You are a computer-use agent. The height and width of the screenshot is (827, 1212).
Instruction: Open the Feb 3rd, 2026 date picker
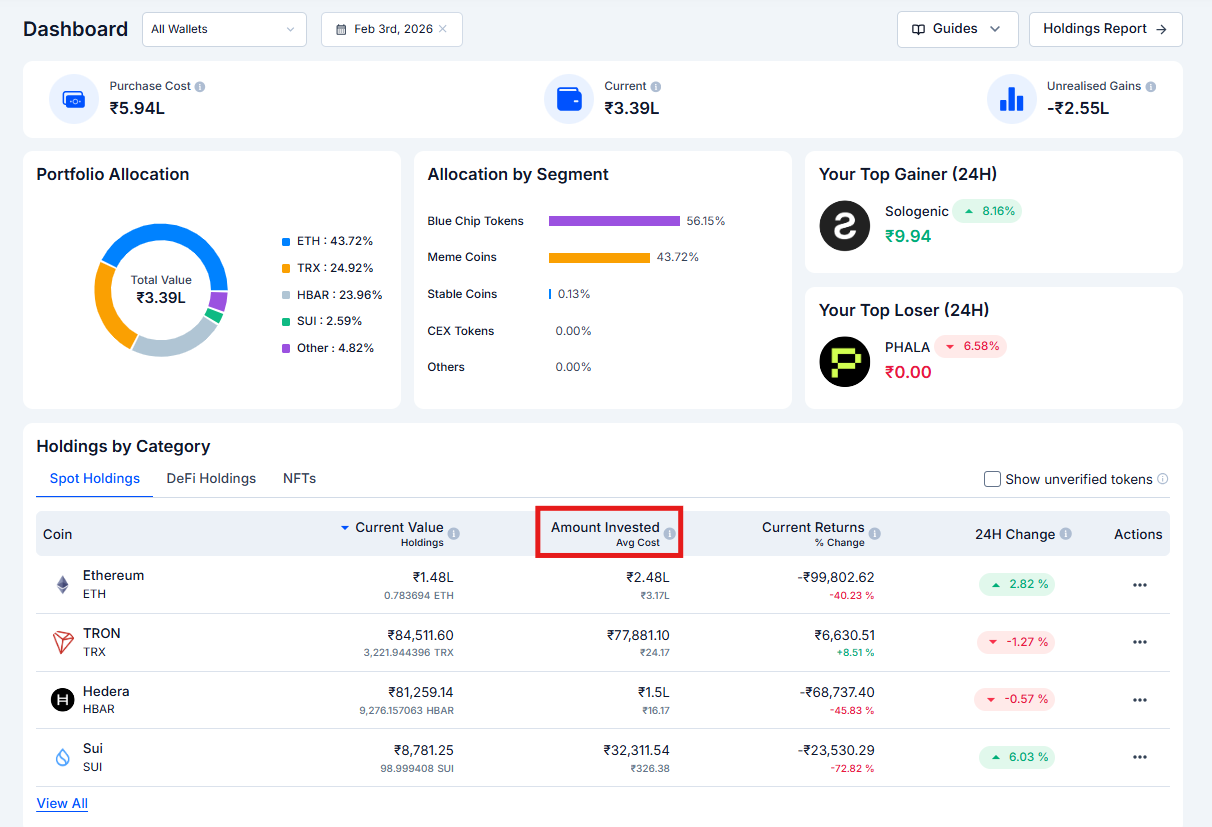coord(392,29)
